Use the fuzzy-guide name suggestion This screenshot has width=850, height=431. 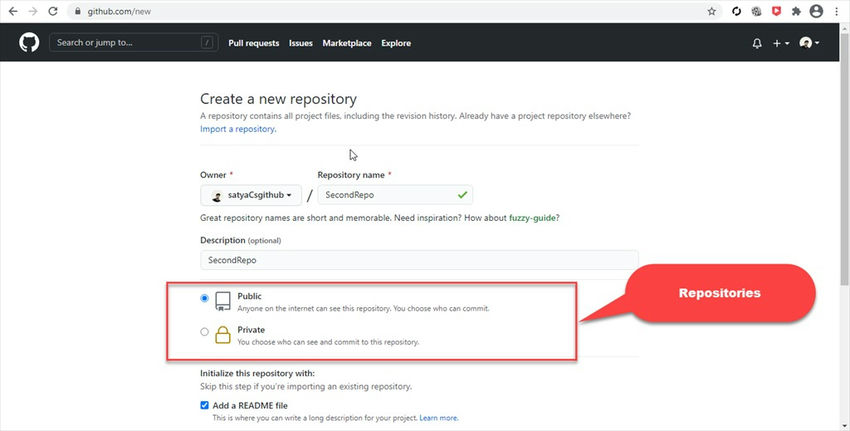click(532, 218)
